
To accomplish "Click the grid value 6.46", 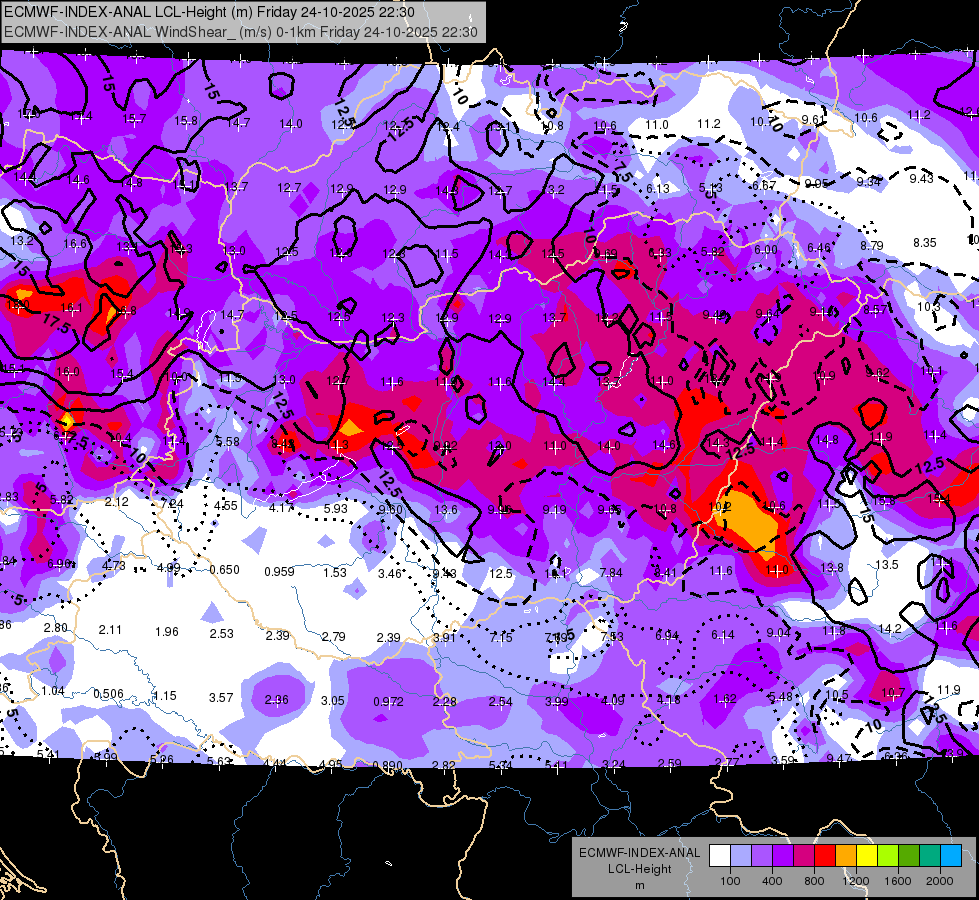I will tap(819, 248).
